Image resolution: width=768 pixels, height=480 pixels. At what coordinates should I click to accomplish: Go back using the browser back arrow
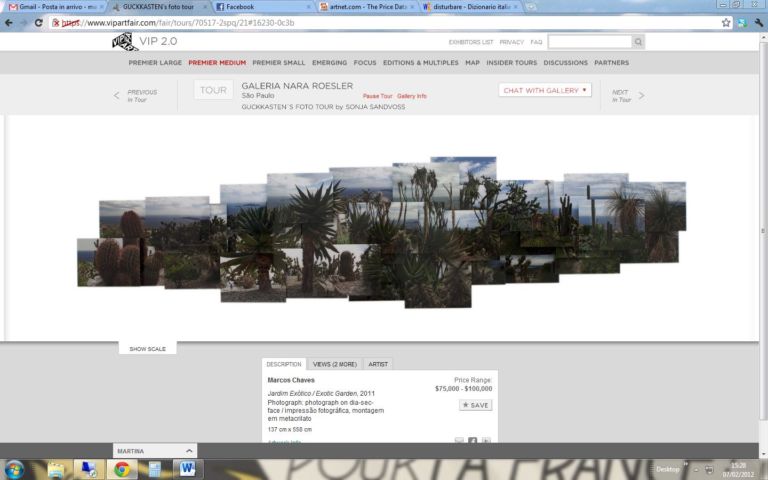point(9,23)
